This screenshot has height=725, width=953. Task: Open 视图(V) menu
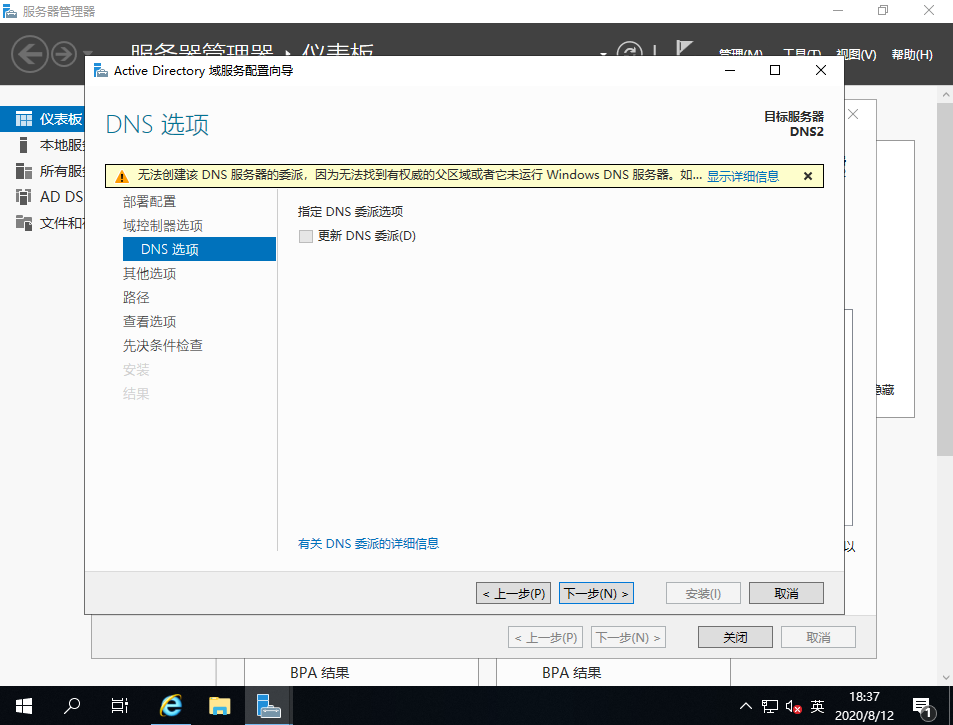click(856, 55)
